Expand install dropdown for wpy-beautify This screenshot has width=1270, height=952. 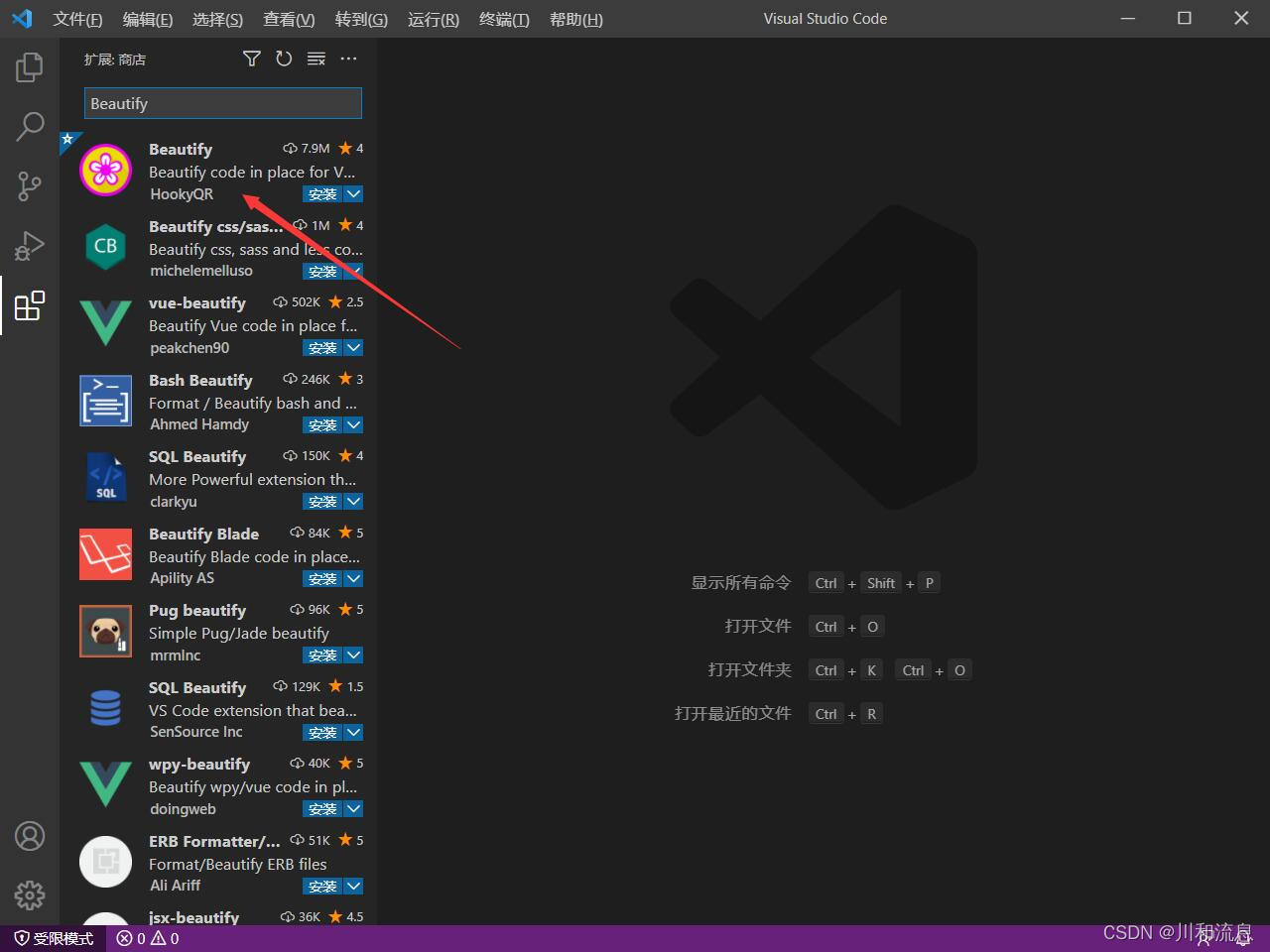click(353, 809)
